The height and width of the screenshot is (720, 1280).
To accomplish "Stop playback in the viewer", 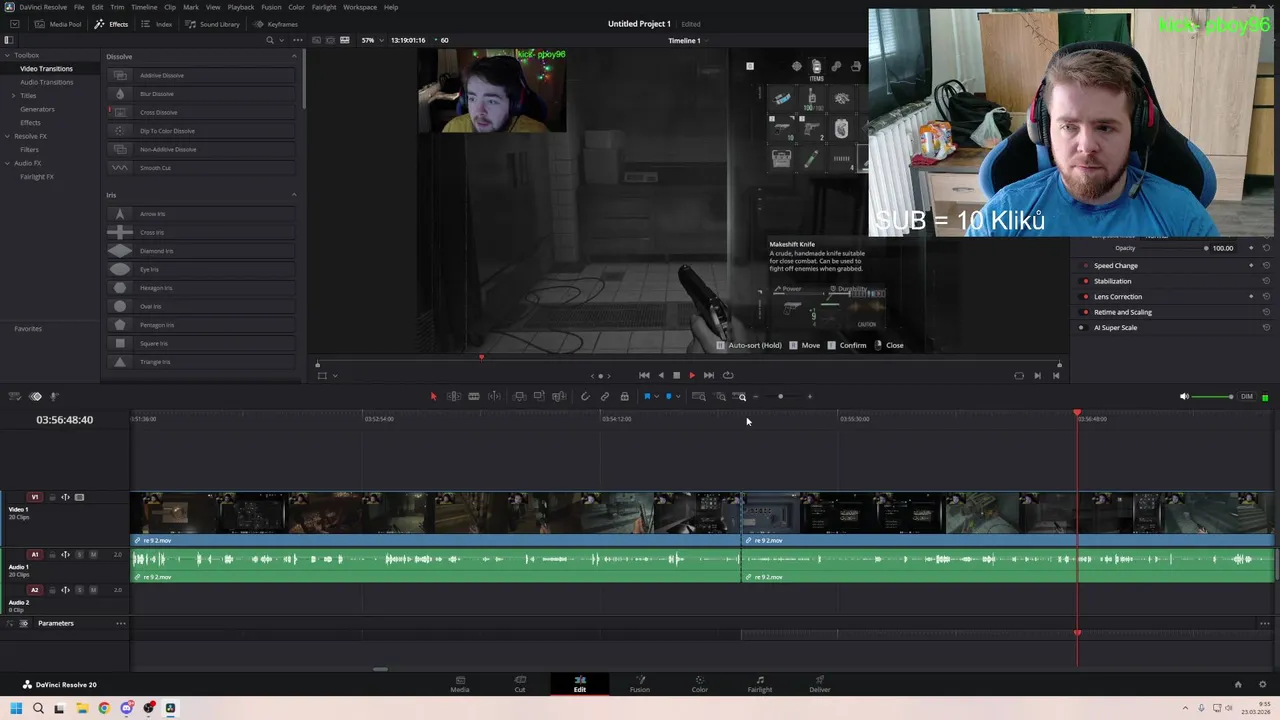I will 676,375.
